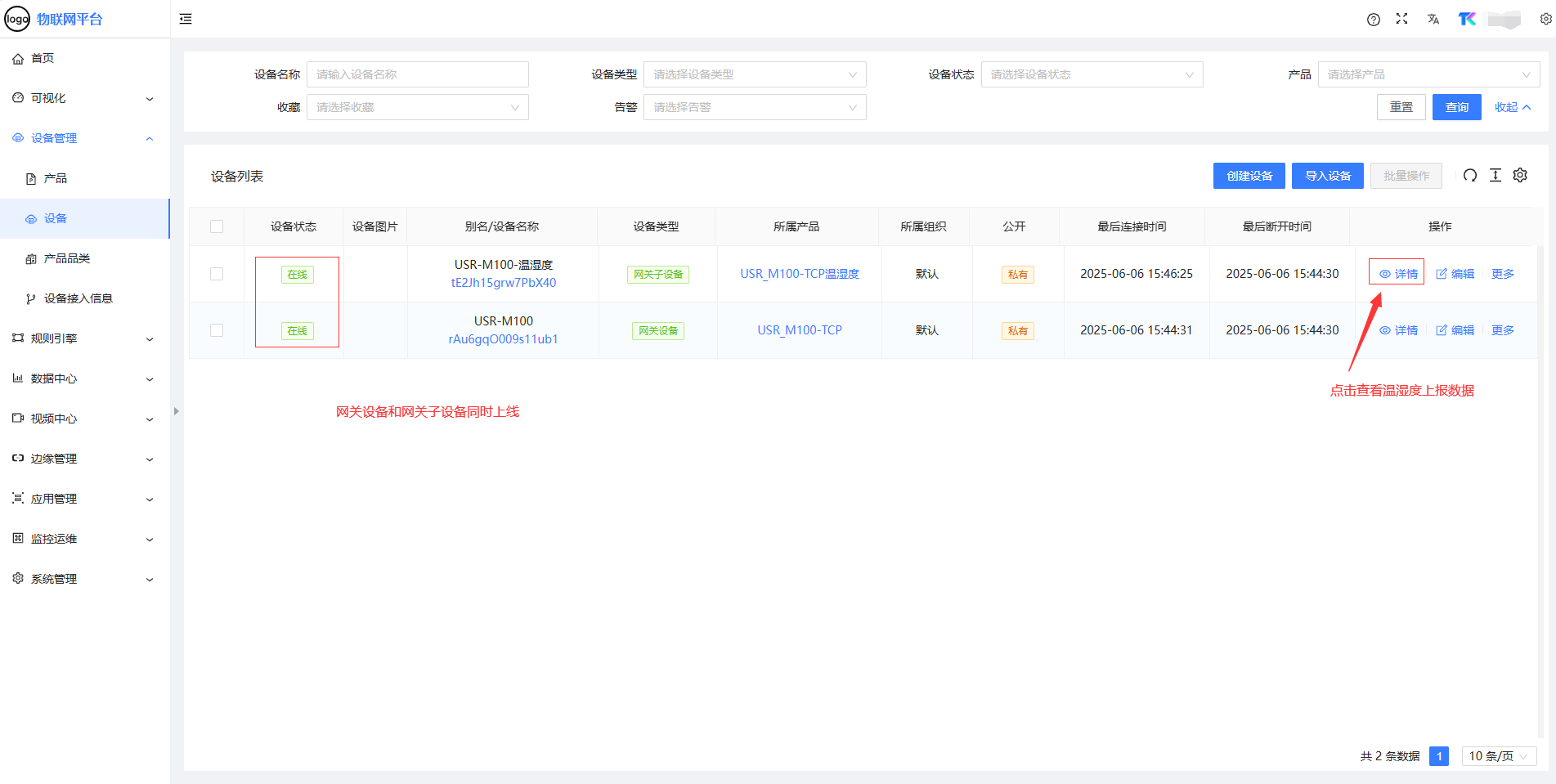Select all devices with header checkbox
The width and height of the screenshot is (1556, 784).
[x=217, y=226]
